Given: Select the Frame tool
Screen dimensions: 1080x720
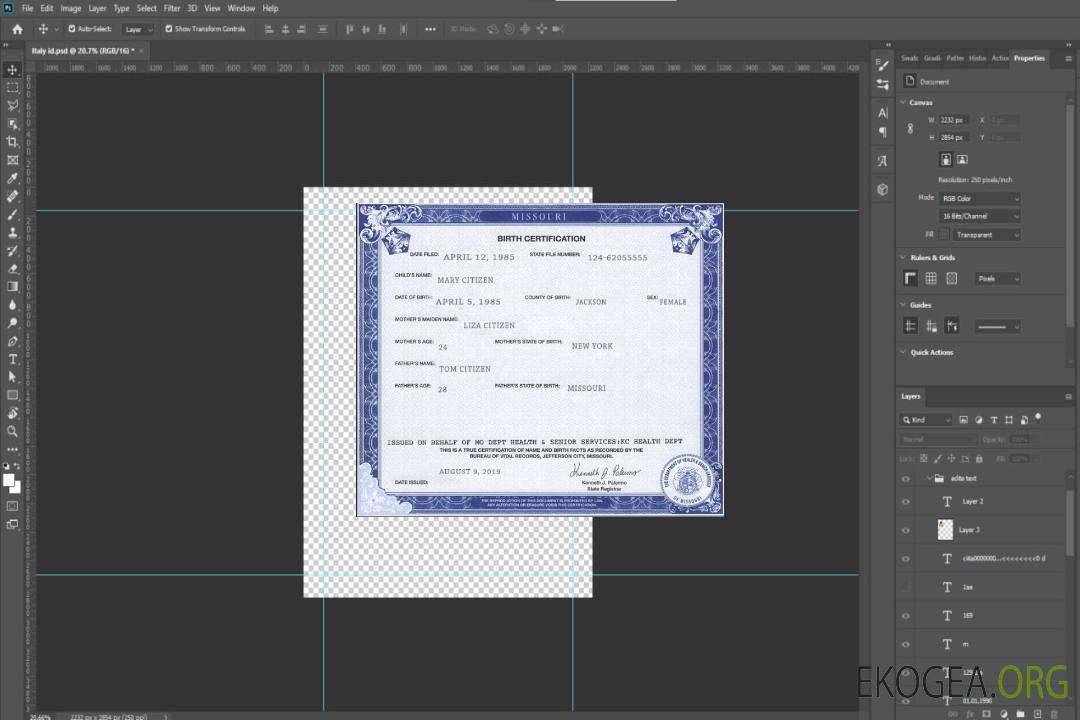Looking at the screenshot, I should 12,160.
